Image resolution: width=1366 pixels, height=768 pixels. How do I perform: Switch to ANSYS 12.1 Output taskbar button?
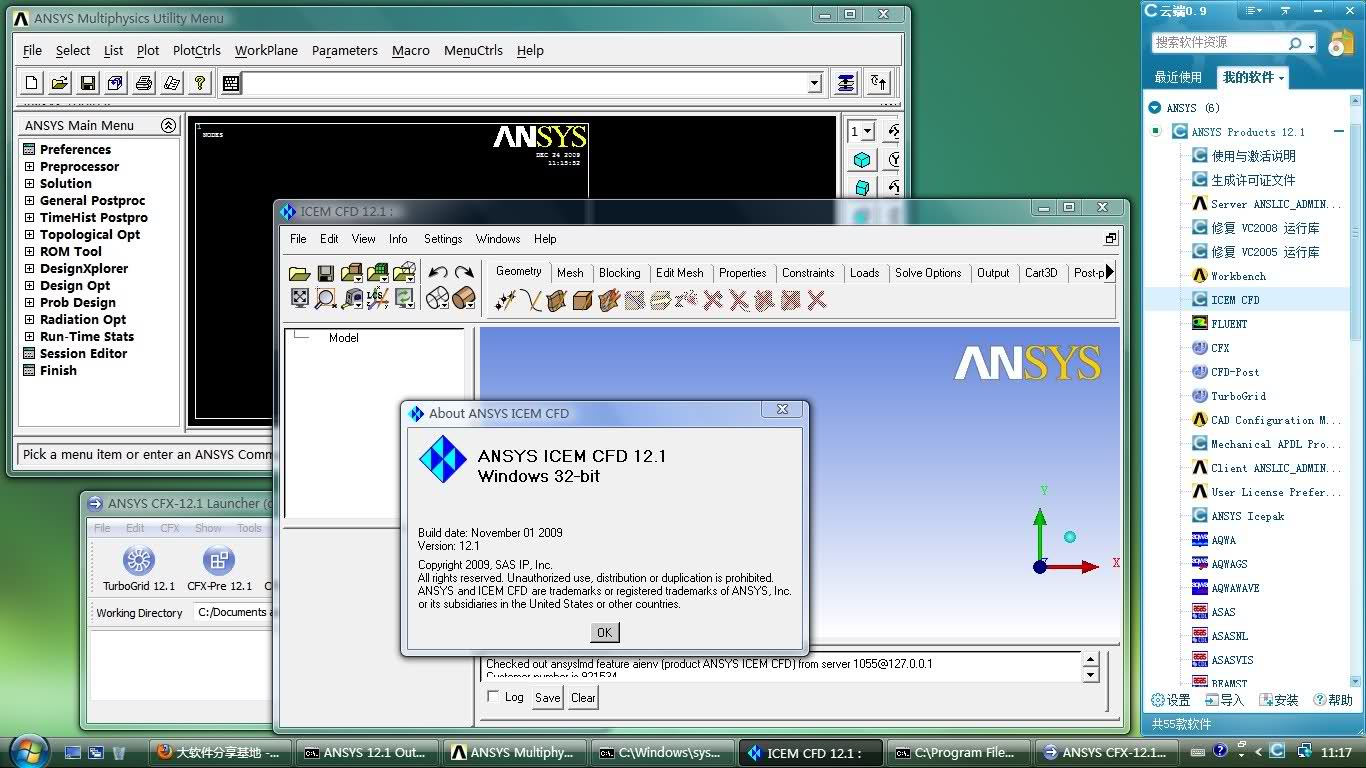click(366, 752)
